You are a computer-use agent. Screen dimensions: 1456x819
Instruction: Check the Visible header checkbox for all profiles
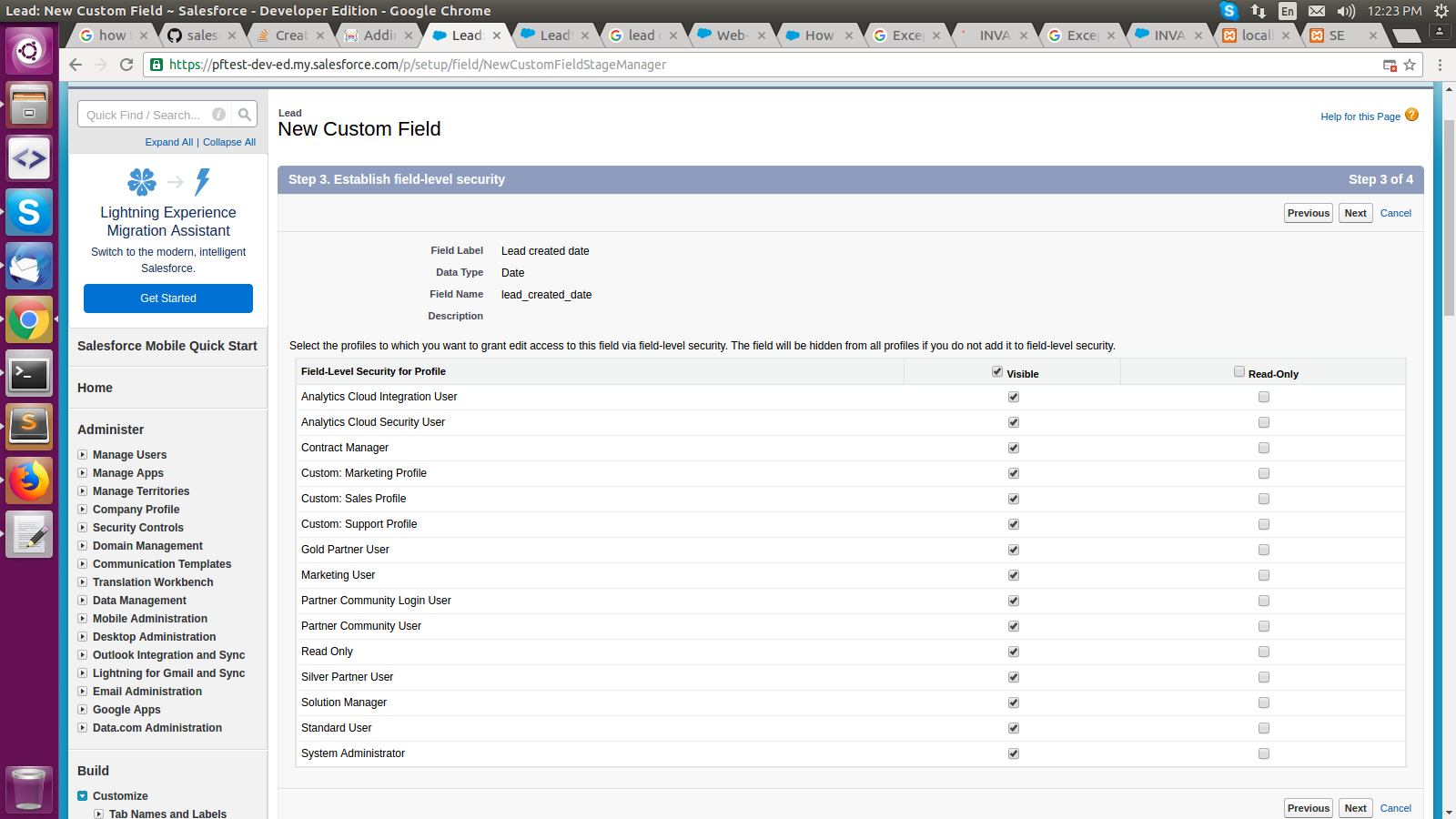tap(997, 371)
